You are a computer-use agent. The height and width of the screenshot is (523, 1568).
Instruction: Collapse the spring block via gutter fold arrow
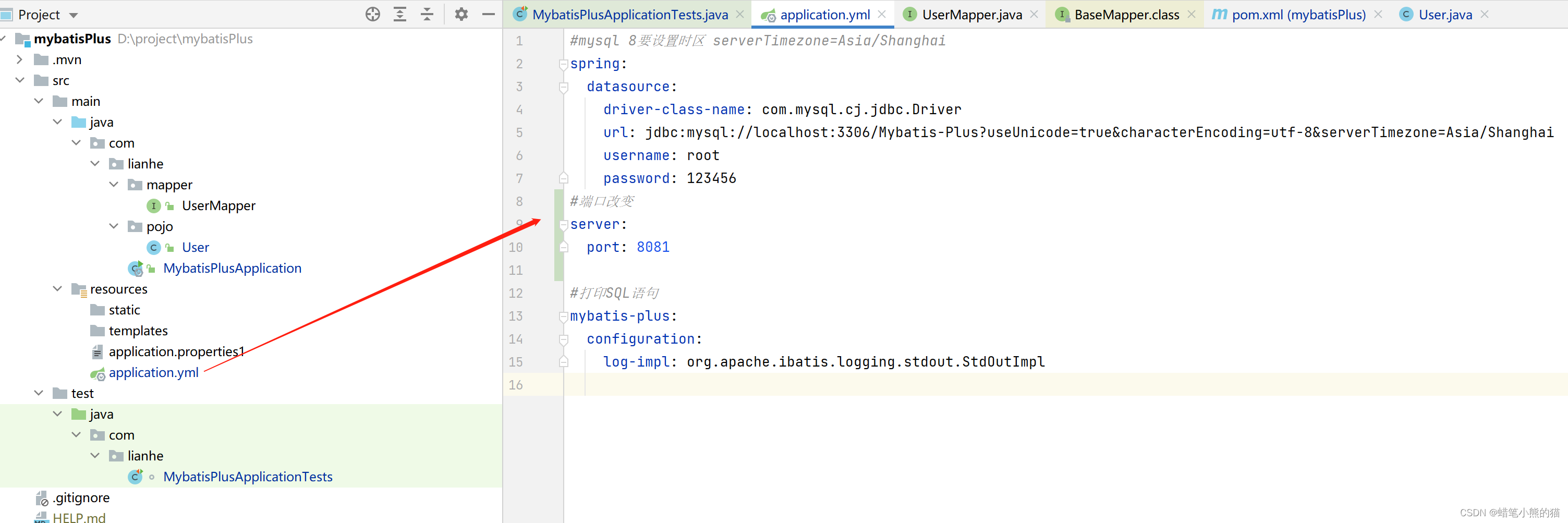pyautogui.click(x=564, y=63)
